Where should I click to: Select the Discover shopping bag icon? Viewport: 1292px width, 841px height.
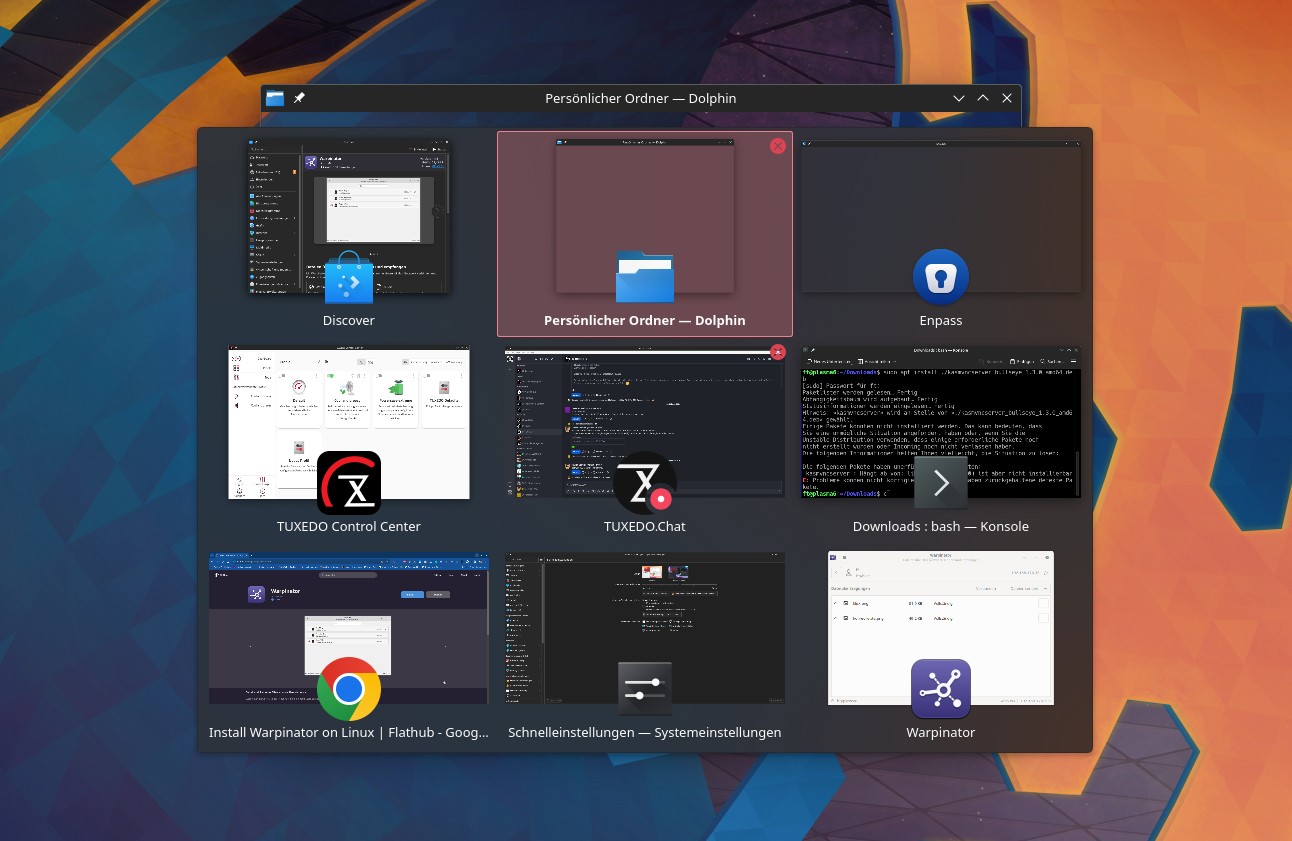pos(349,277)
